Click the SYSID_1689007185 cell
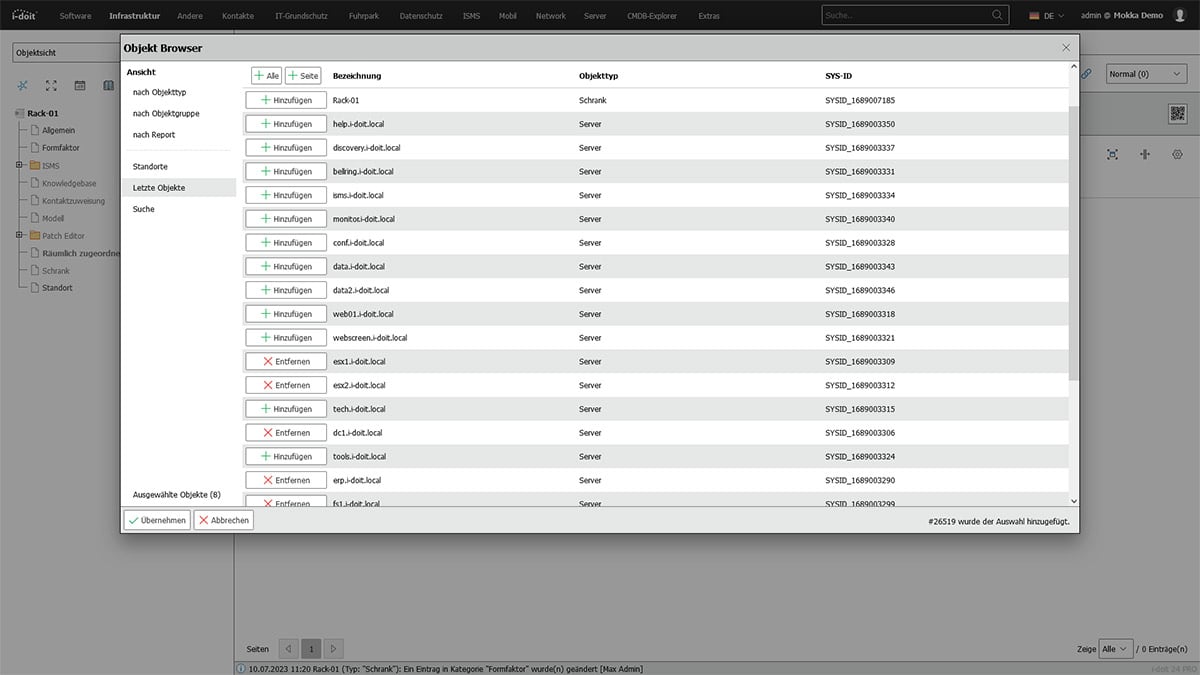Screen dimensions: 1200x675 [860, 100]
